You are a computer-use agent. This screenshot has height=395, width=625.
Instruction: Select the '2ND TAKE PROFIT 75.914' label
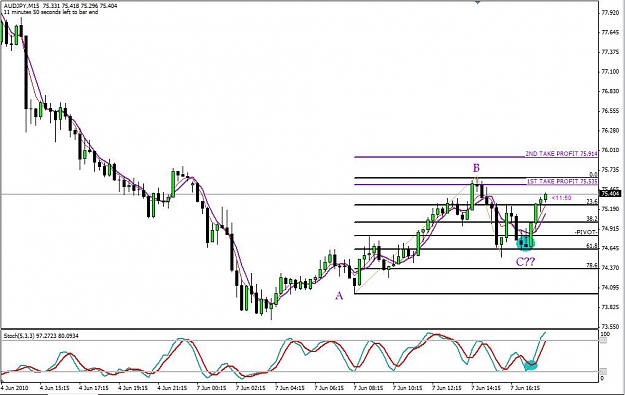tap(561, 153)
